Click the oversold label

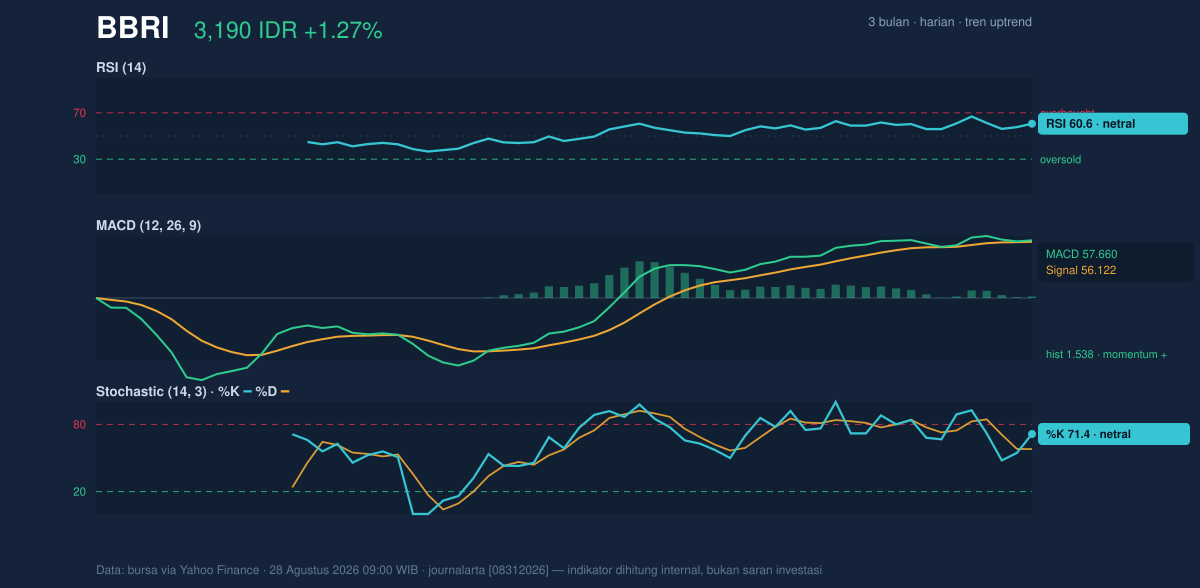coord(1060,159)
